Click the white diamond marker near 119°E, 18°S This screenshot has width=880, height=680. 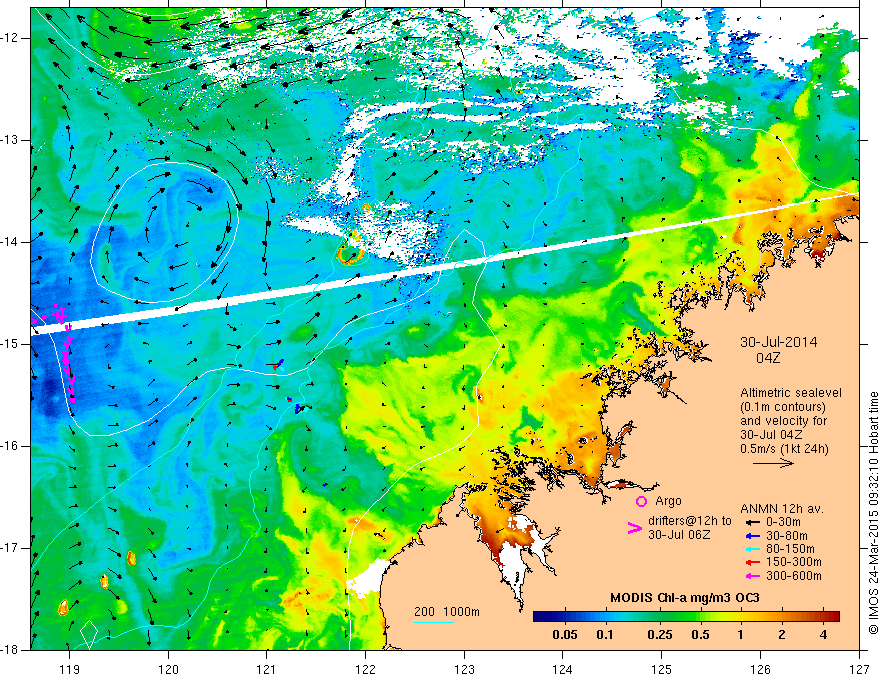click(x=89, y=633)
